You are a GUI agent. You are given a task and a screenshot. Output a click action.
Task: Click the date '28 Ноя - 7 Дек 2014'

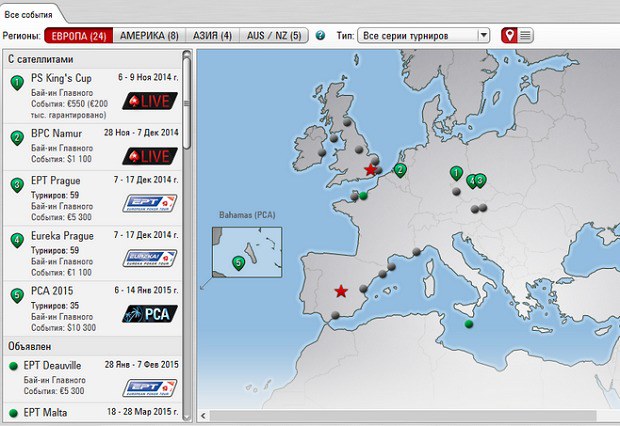pos(141,133)
